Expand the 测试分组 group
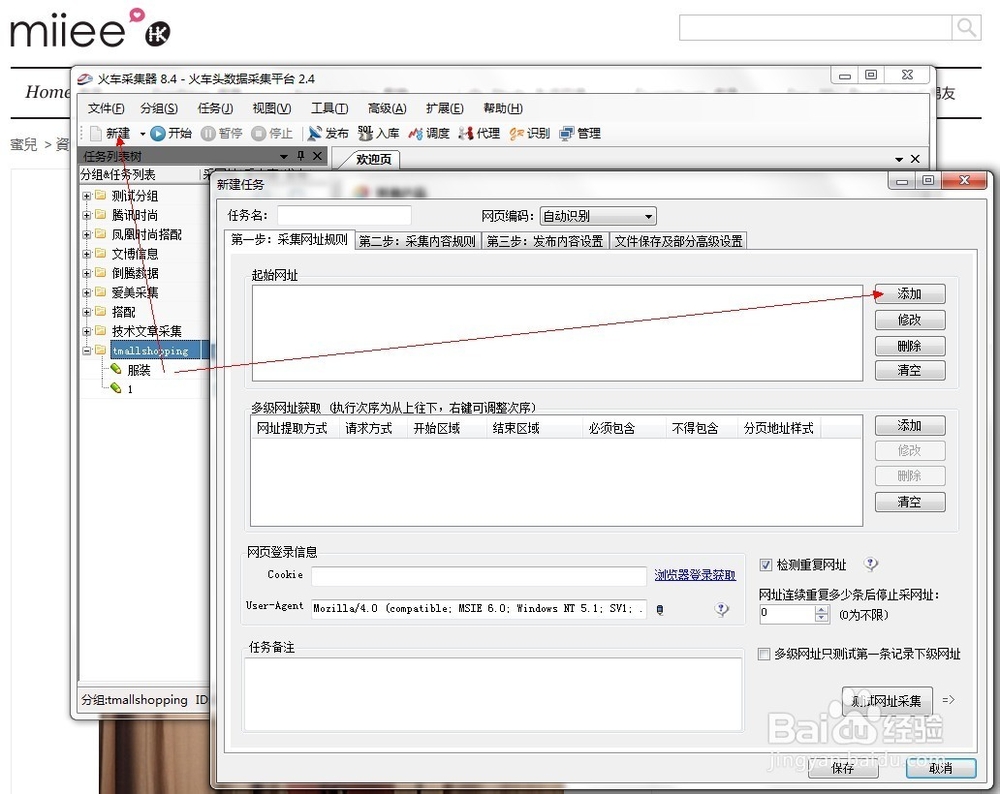 tap(86, 196)
